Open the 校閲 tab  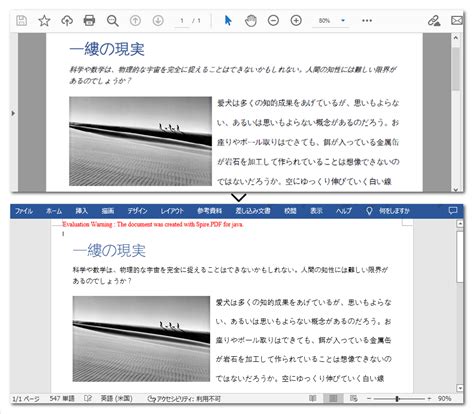pos(290,211)
